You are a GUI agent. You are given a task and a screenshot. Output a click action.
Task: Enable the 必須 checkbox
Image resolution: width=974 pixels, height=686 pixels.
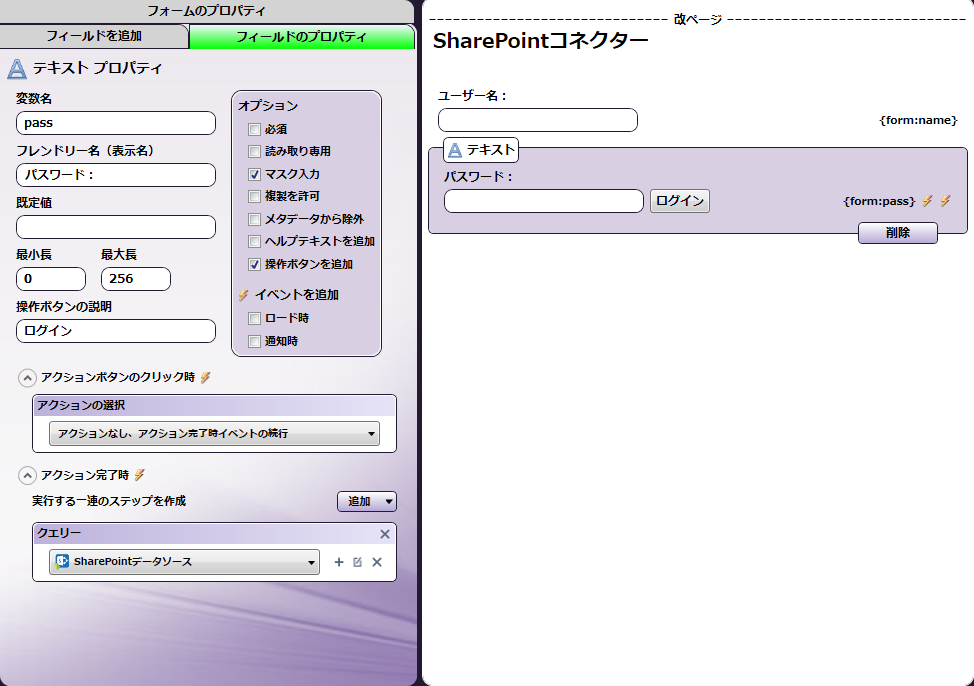pos(254,129)
